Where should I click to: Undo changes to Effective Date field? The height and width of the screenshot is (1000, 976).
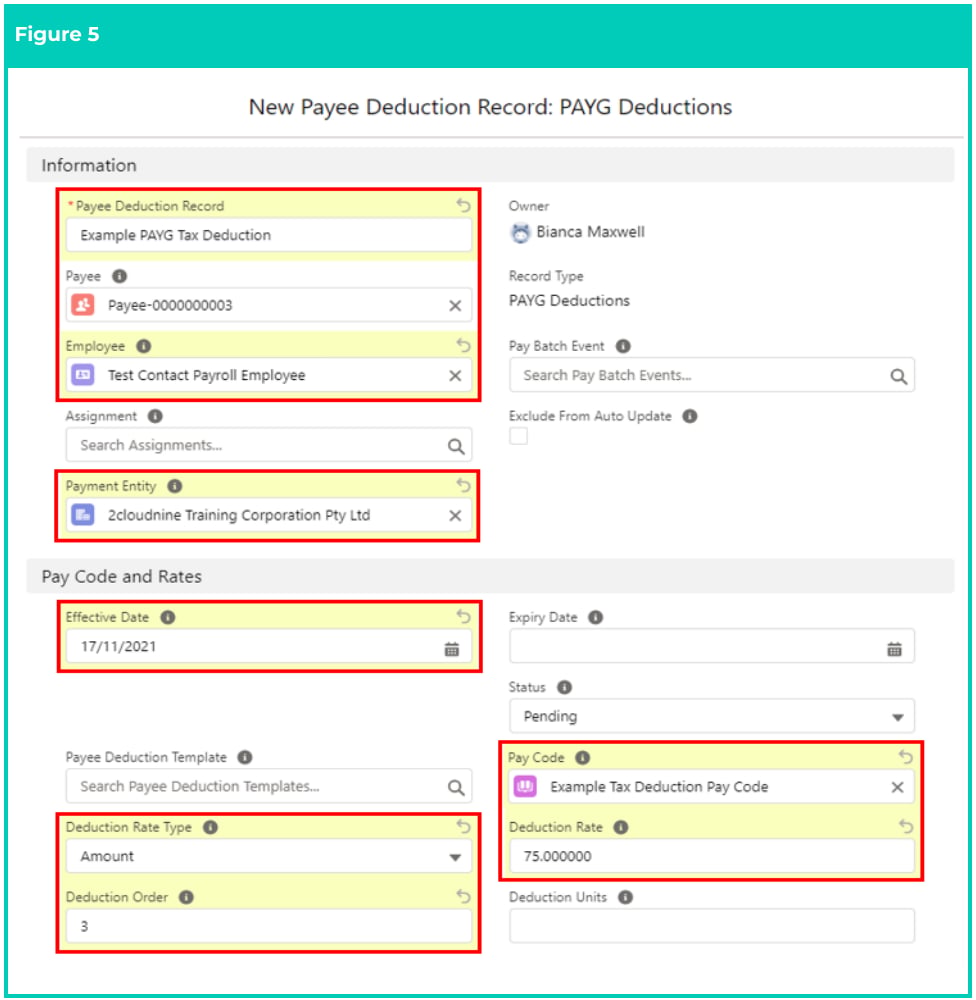464,617
